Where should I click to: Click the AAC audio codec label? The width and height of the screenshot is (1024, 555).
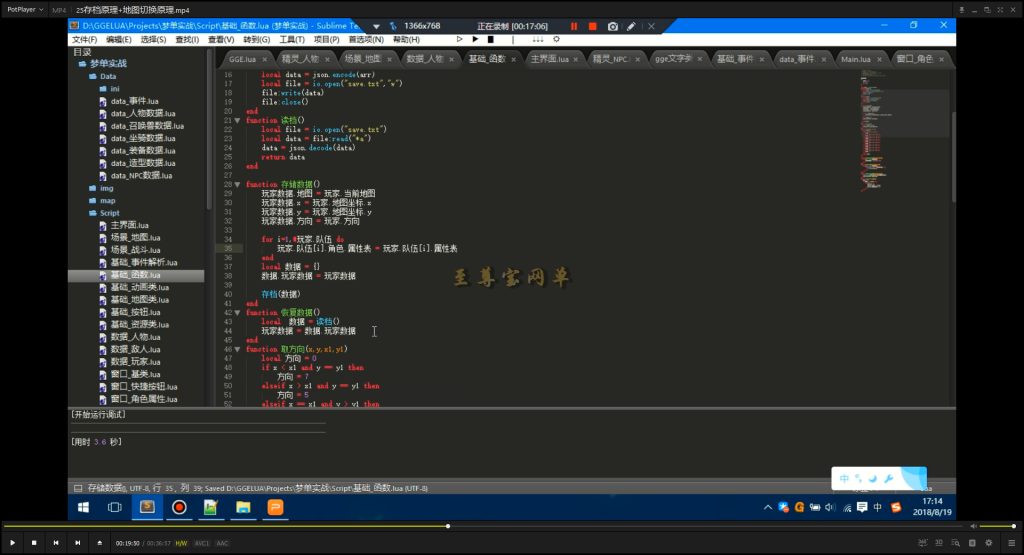222,543
